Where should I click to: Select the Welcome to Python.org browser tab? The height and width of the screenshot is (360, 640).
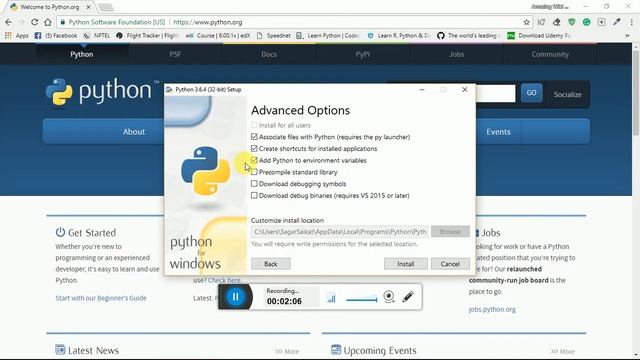[x=50, y=7]
